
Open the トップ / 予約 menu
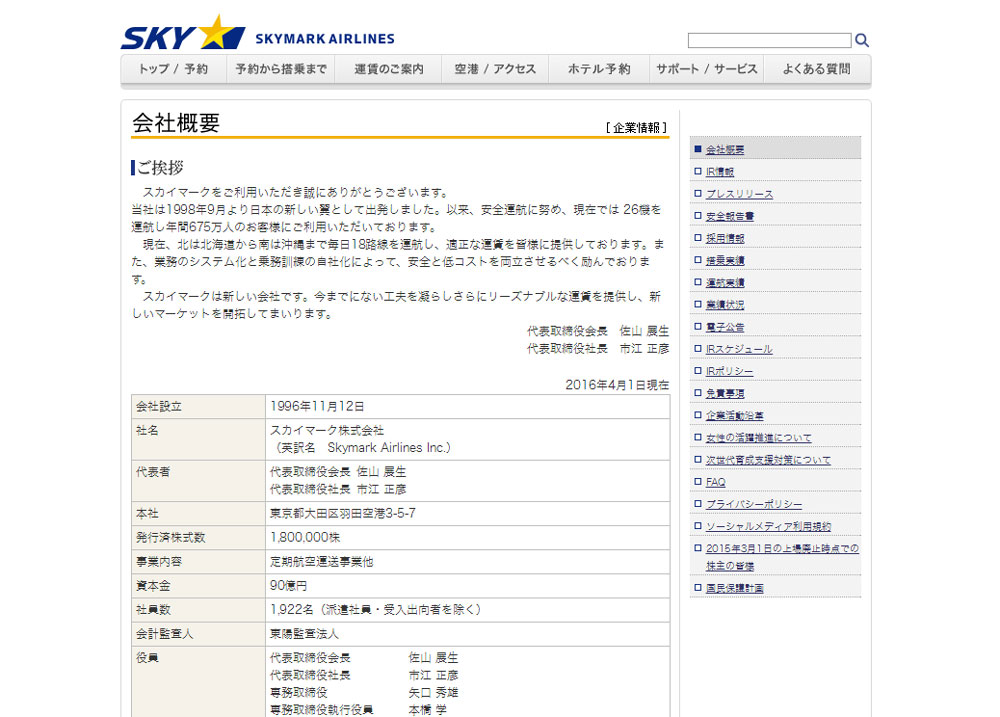click(173, 69)
